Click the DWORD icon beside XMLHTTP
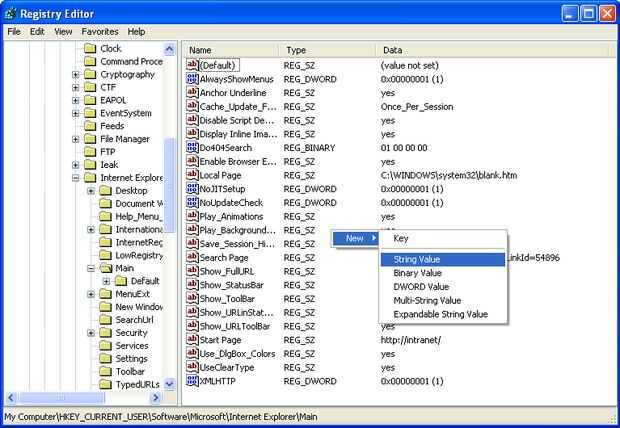The width and height of the screenshot is (620, 428). coord(192,381)
